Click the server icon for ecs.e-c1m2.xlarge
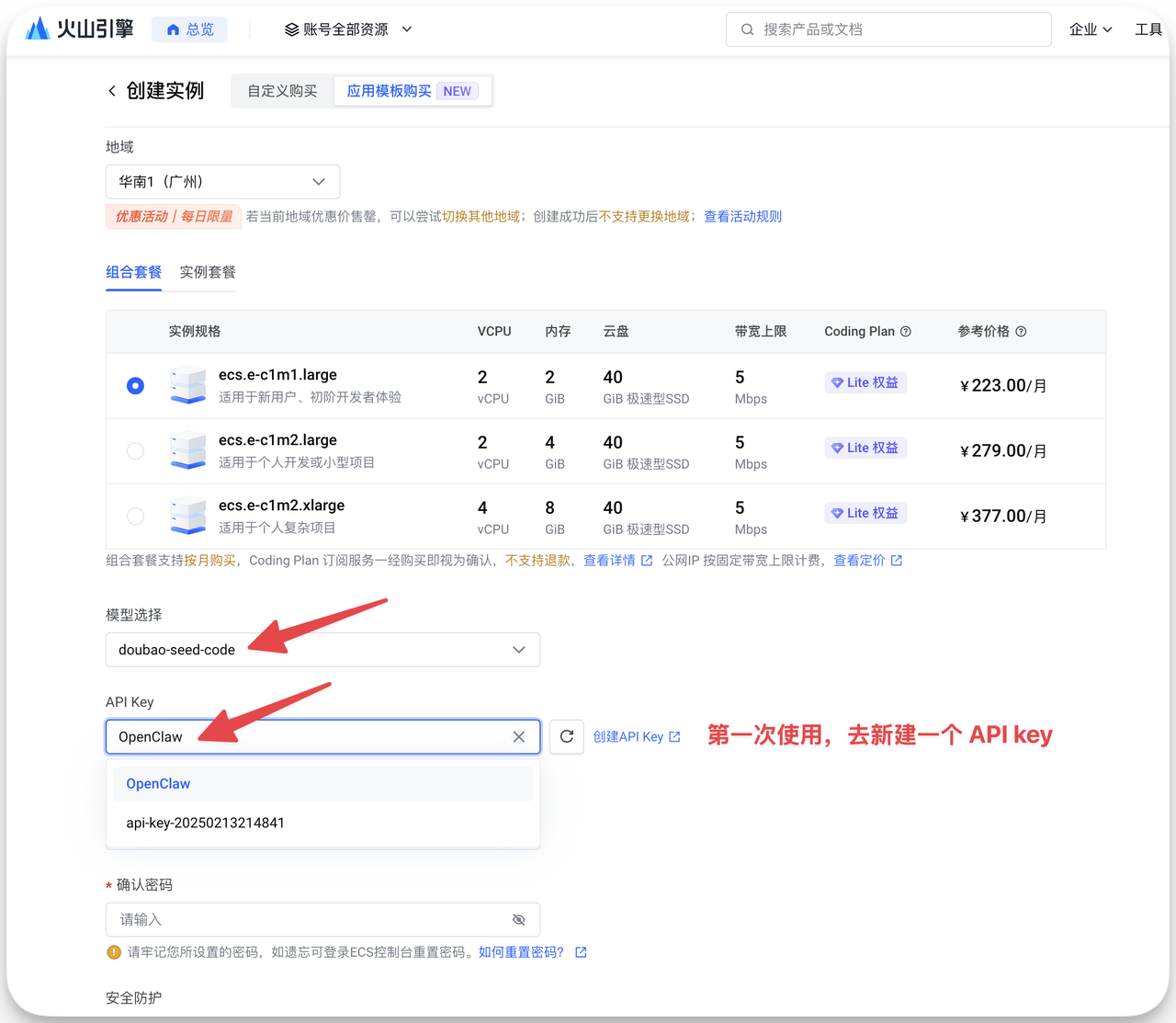The image size is (1176, 1023). (188, 516)
